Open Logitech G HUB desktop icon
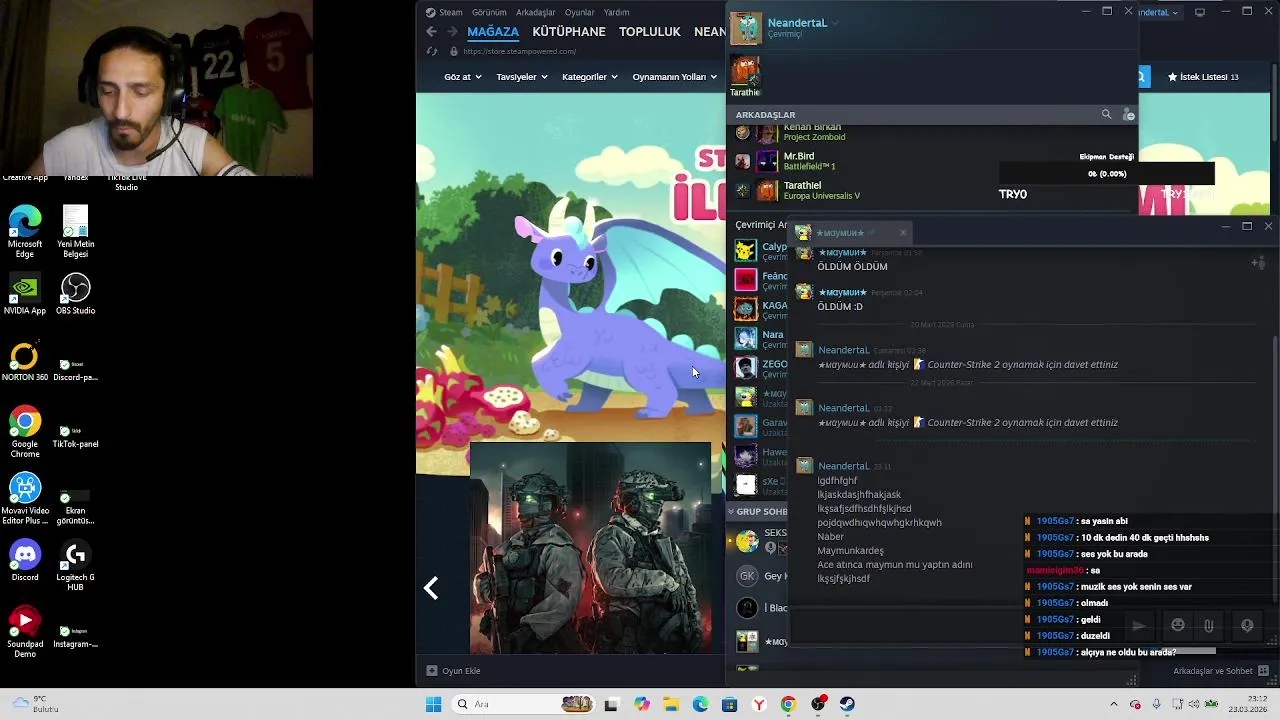The height and width of the screenshot is (720, 1280). tap(75, 566)
